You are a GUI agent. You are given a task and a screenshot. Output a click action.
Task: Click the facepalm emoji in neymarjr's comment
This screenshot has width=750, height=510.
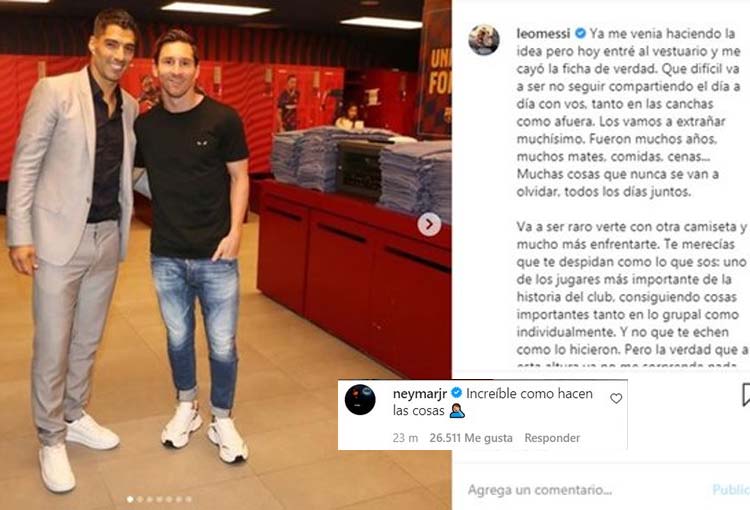(457, 411)
